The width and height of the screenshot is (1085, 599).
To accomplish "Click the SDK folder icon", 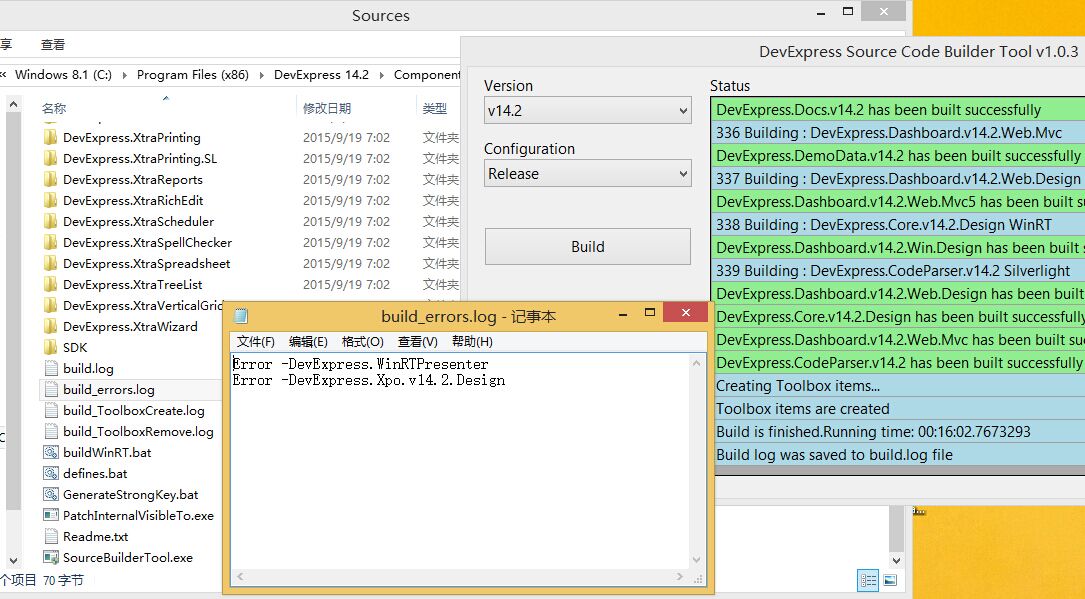I will [51, 347].
